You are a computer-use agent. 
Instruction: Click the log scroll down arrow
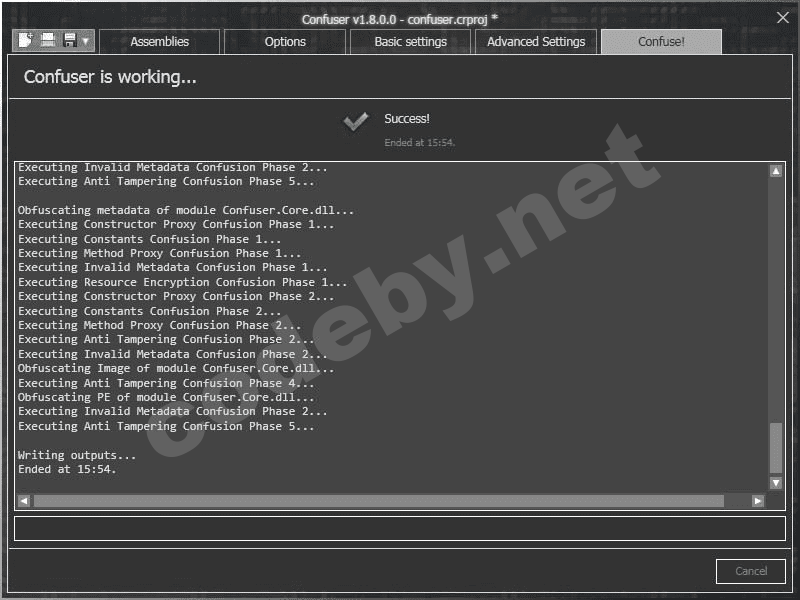tap(776, 483)
